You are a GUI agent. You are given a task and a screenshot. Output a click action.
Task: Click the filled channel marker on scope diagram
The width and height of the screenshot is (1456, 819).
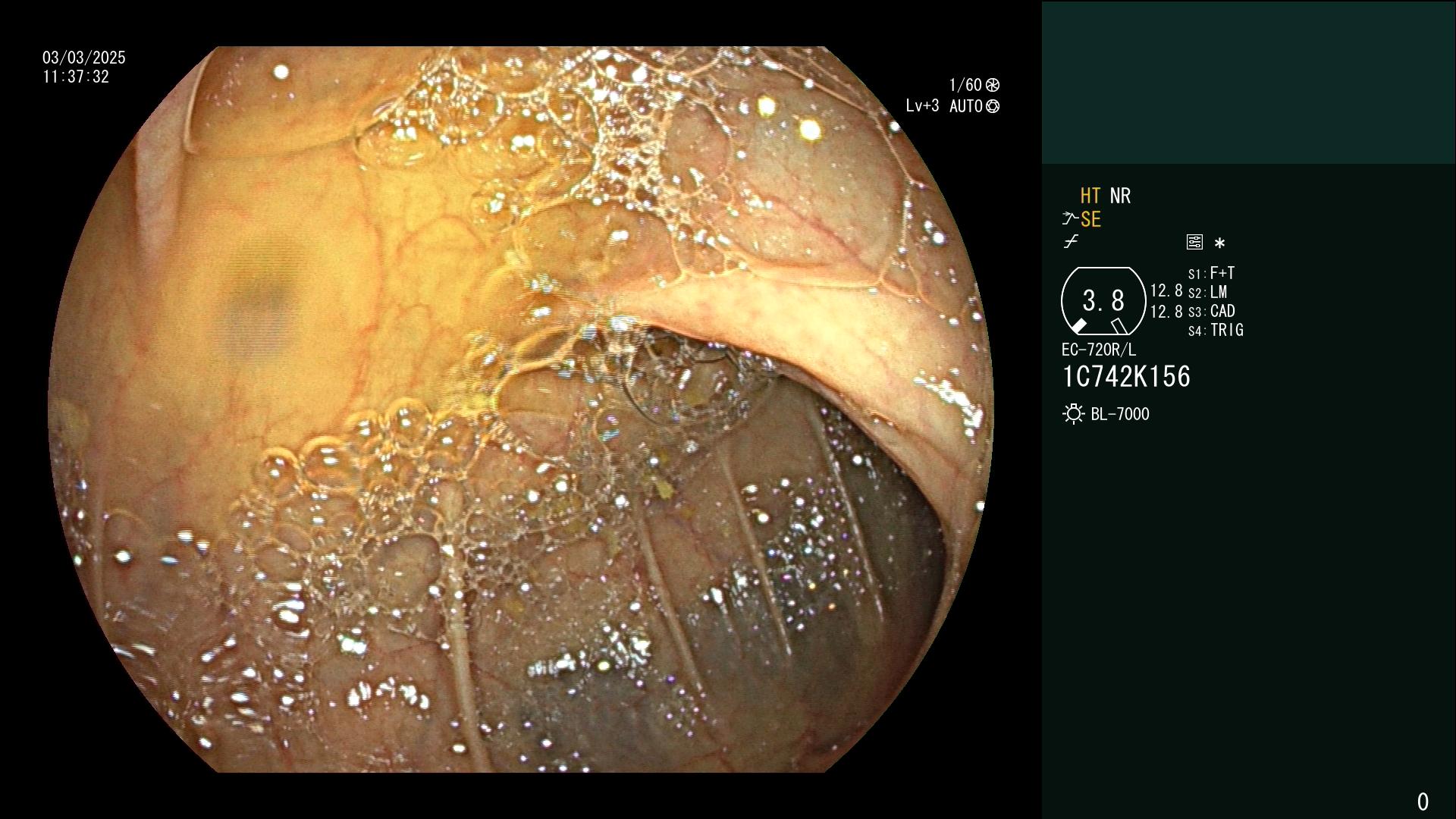[x=1078, y=326]
